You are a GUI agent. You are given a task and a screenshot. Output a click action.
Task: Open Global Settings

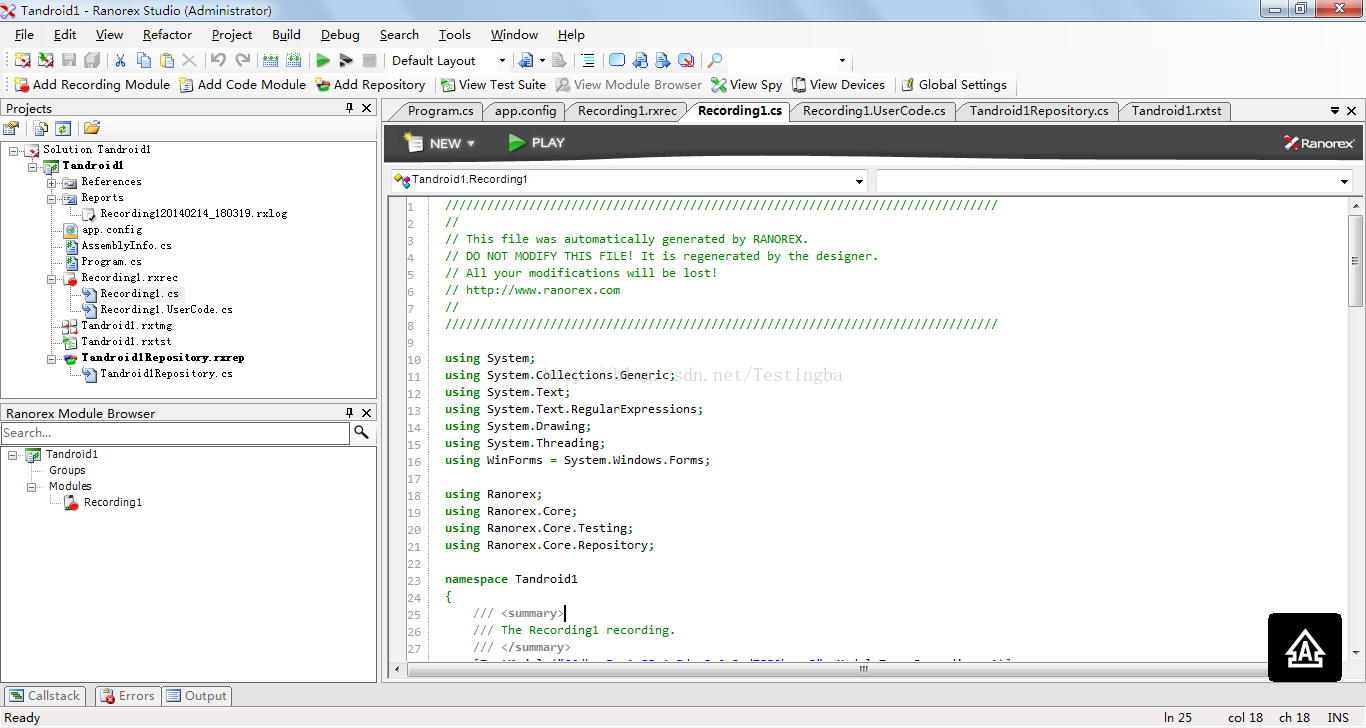coord(954,85)
